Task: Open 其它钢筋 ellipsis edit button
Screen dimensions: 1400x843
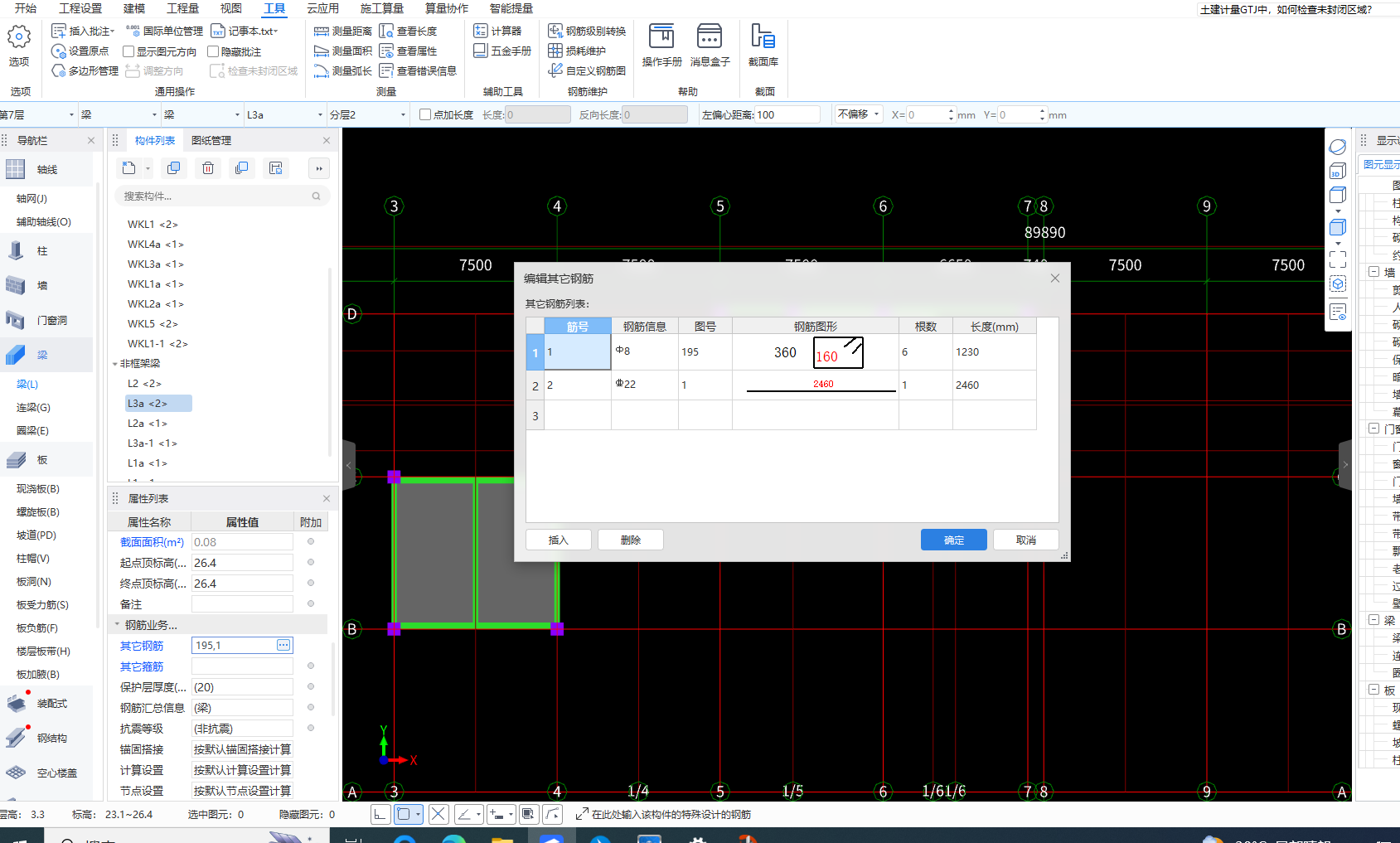Action: pos(283,645)
